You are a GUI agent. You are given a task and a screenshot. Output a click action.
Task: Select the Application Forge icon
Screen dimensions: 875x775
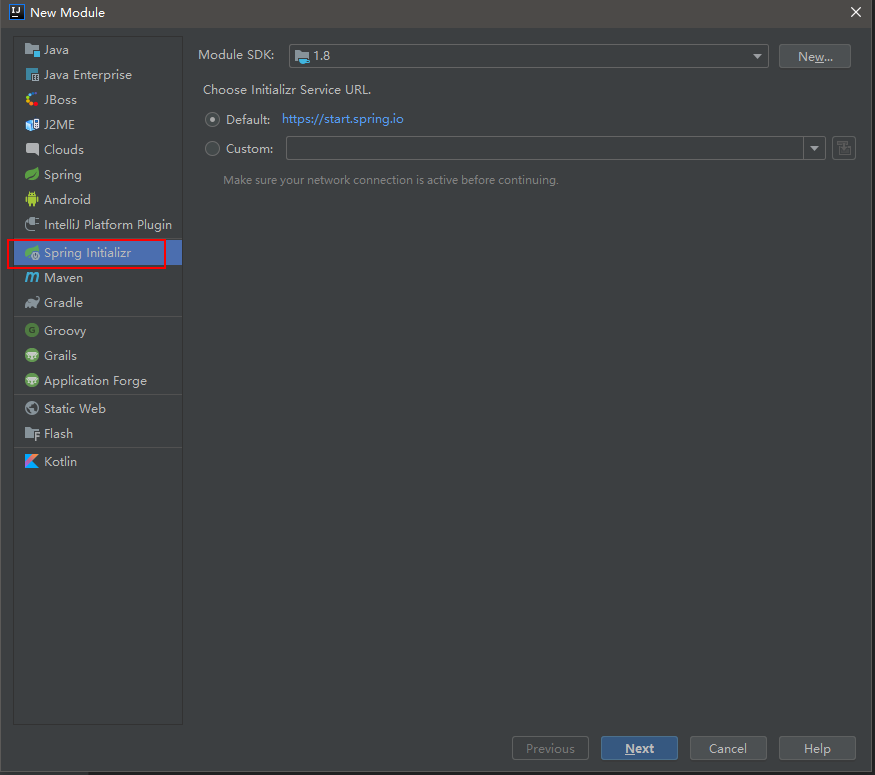tap(32, 381)
